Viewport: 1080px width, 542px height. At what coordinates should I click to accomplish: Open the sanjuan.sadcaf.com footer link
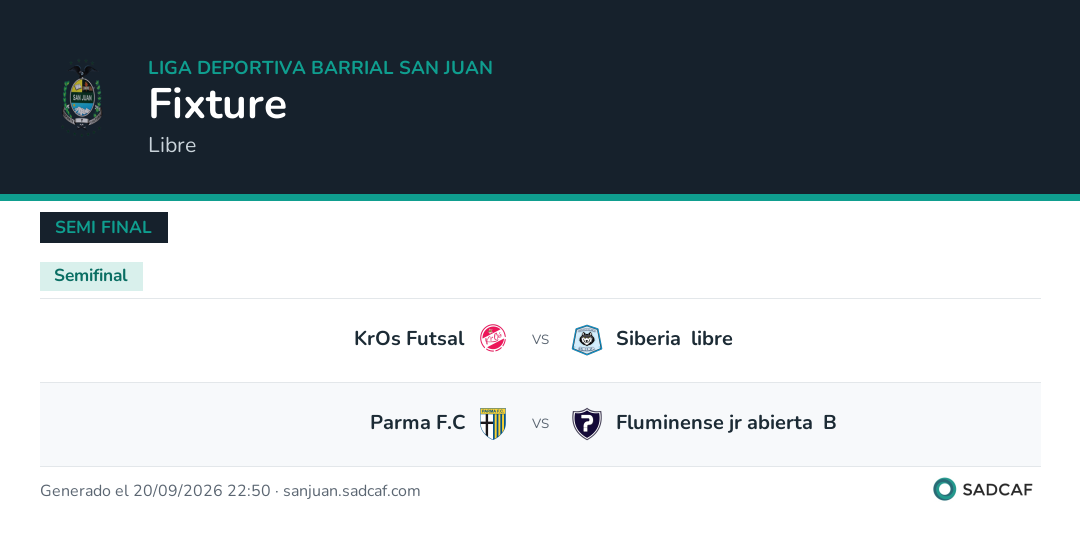[x=352, y=491]
